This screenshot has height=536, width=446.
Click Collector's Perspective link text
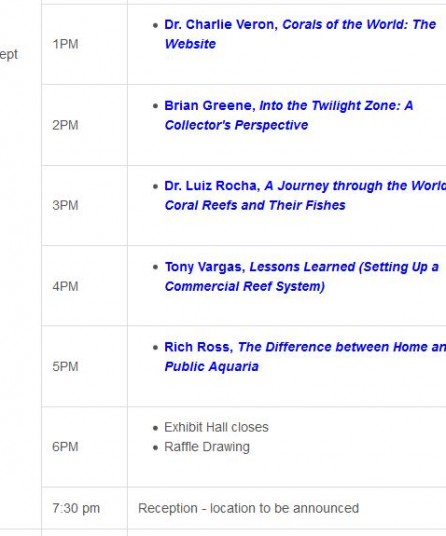click(236, 125)
